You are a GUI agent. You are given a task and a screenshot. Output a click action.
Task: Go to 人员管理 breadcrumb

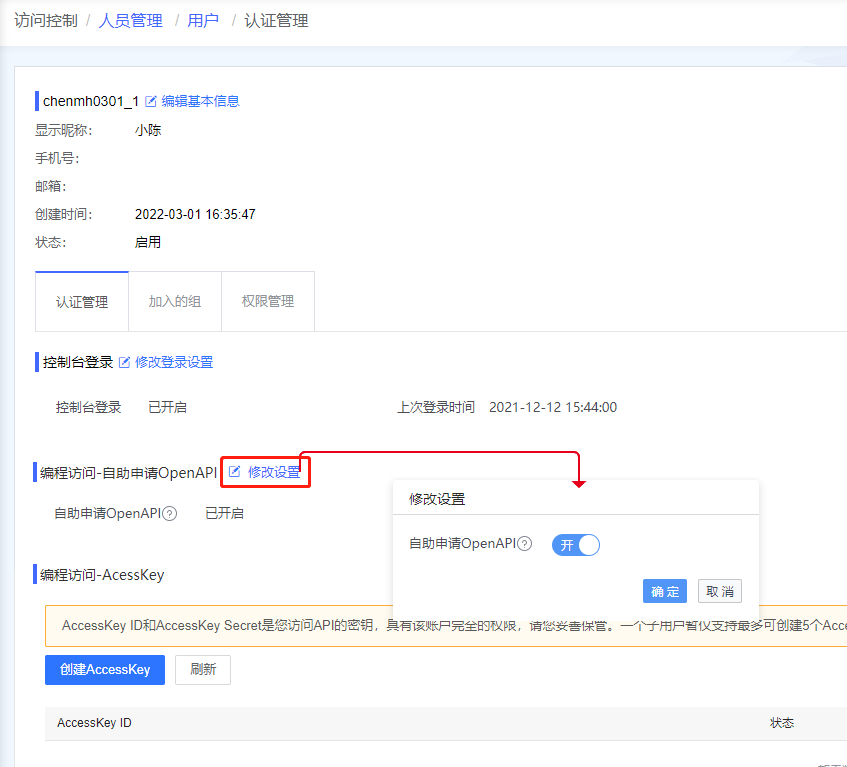coord(131,21)
